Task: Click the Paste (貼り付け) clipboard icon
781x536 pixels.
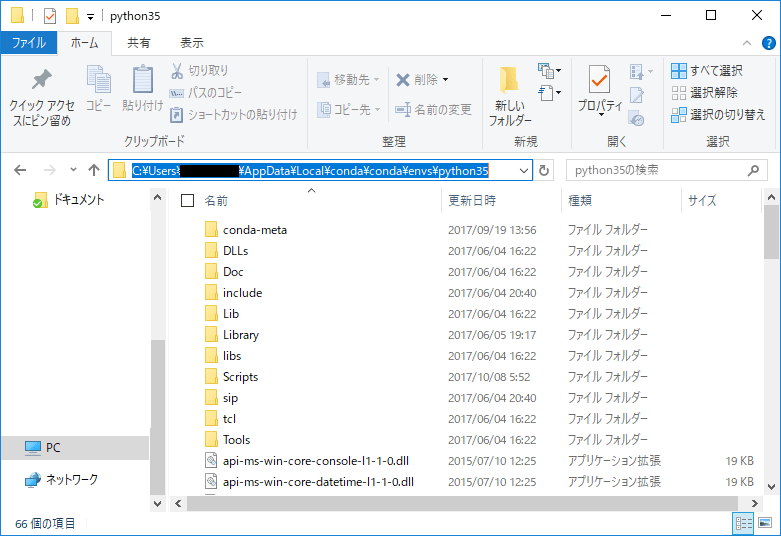Action: [x=142, y=80]
